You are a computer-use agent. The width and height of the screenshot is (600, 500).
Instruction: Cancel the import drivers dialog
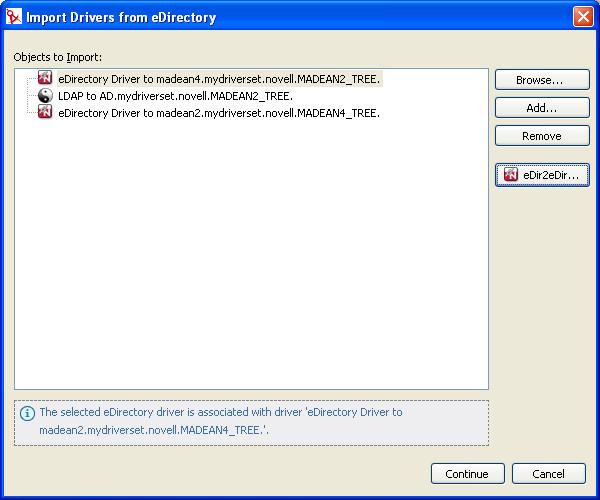click(x=549, y=474)
